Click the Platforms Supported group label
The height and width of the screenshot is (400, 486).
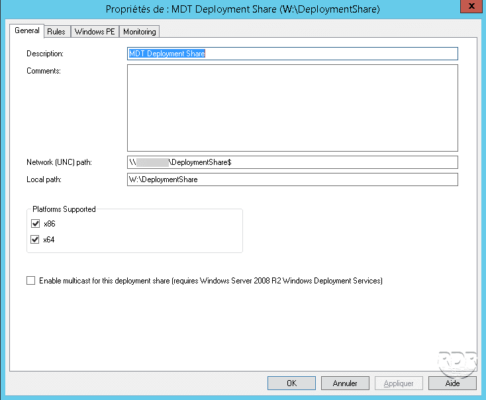[64, 209]
